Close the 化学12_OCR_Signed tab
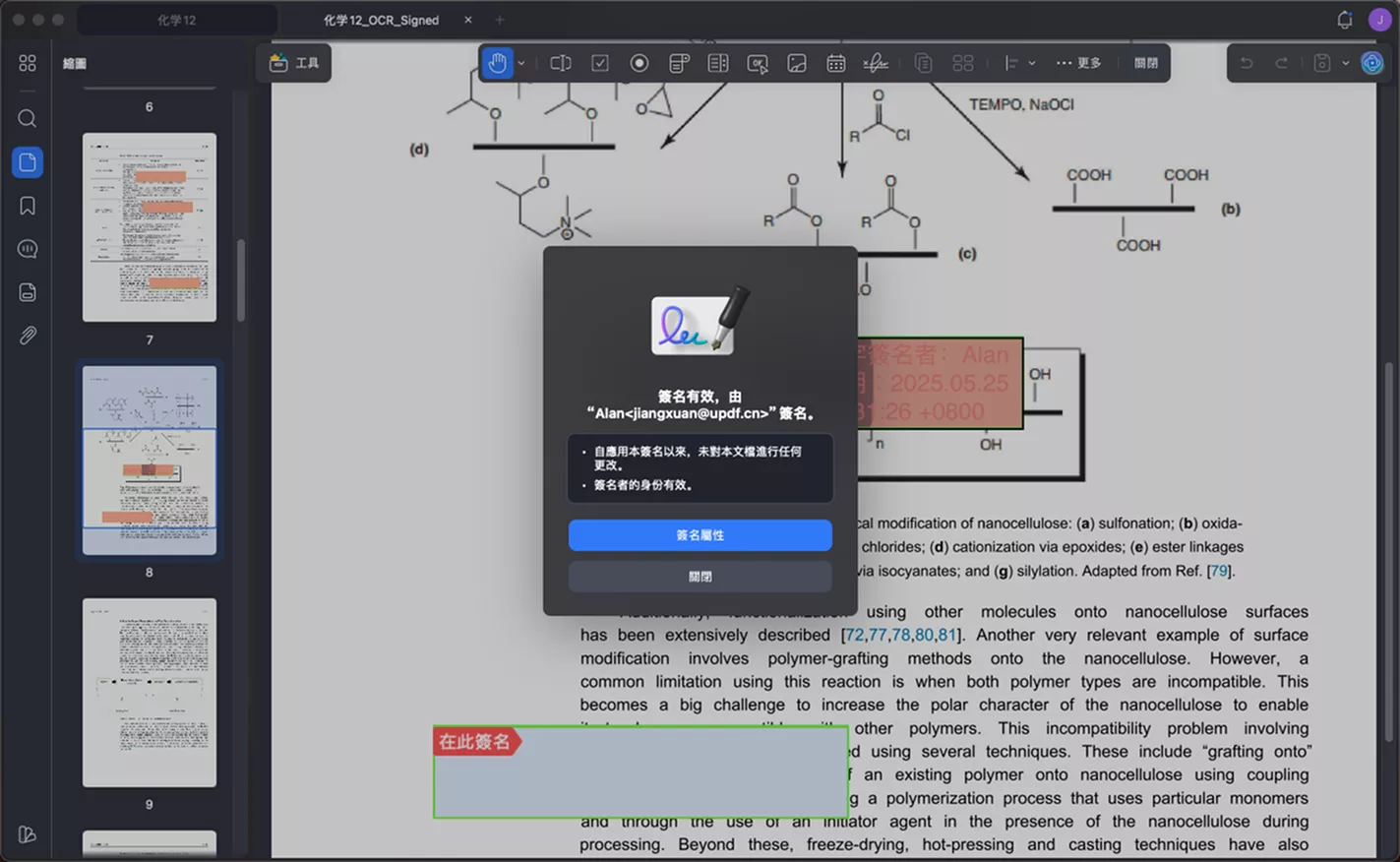 (468, 20)
